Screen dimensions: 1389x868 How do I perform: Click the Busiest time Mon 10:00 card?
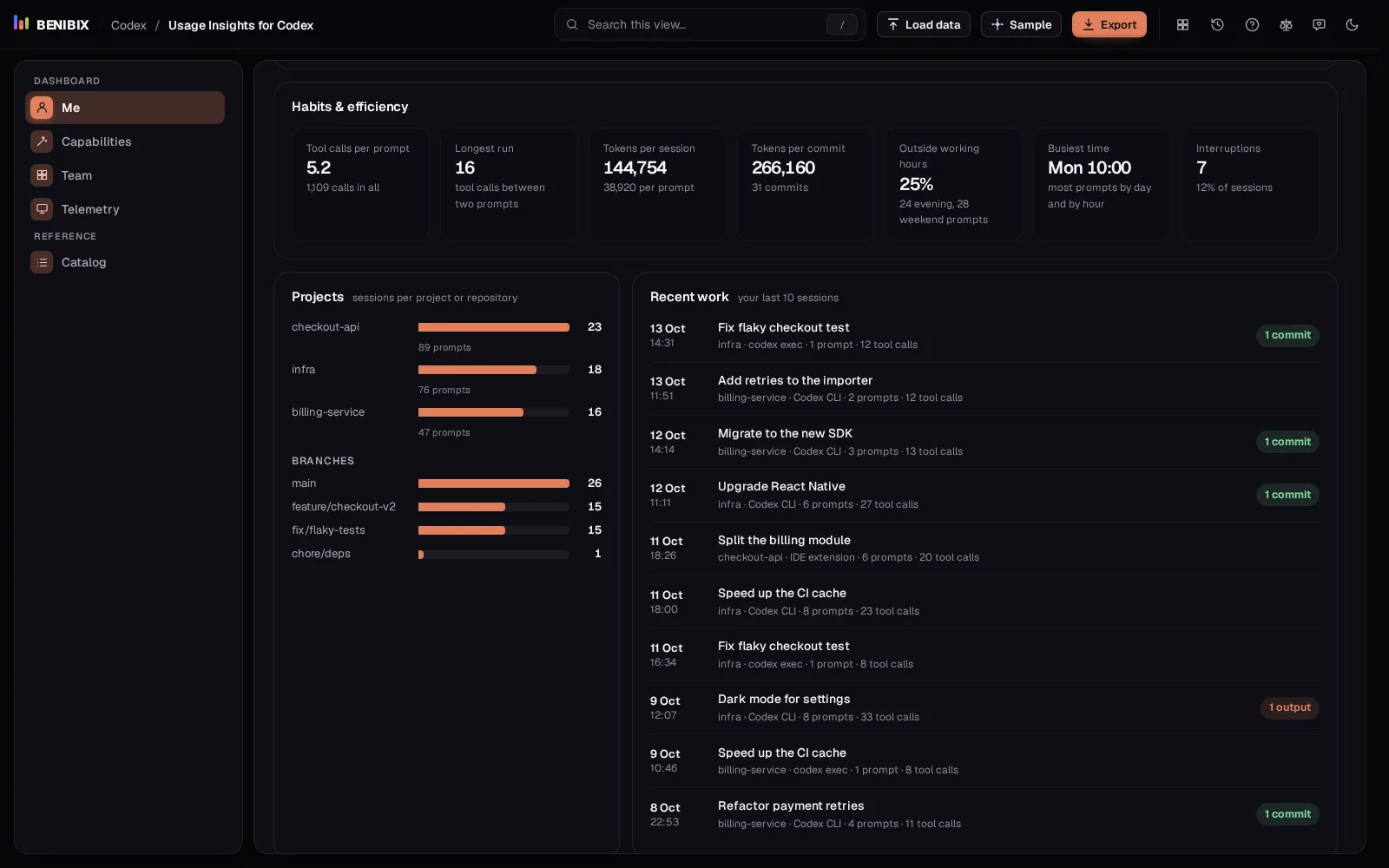1102,184
